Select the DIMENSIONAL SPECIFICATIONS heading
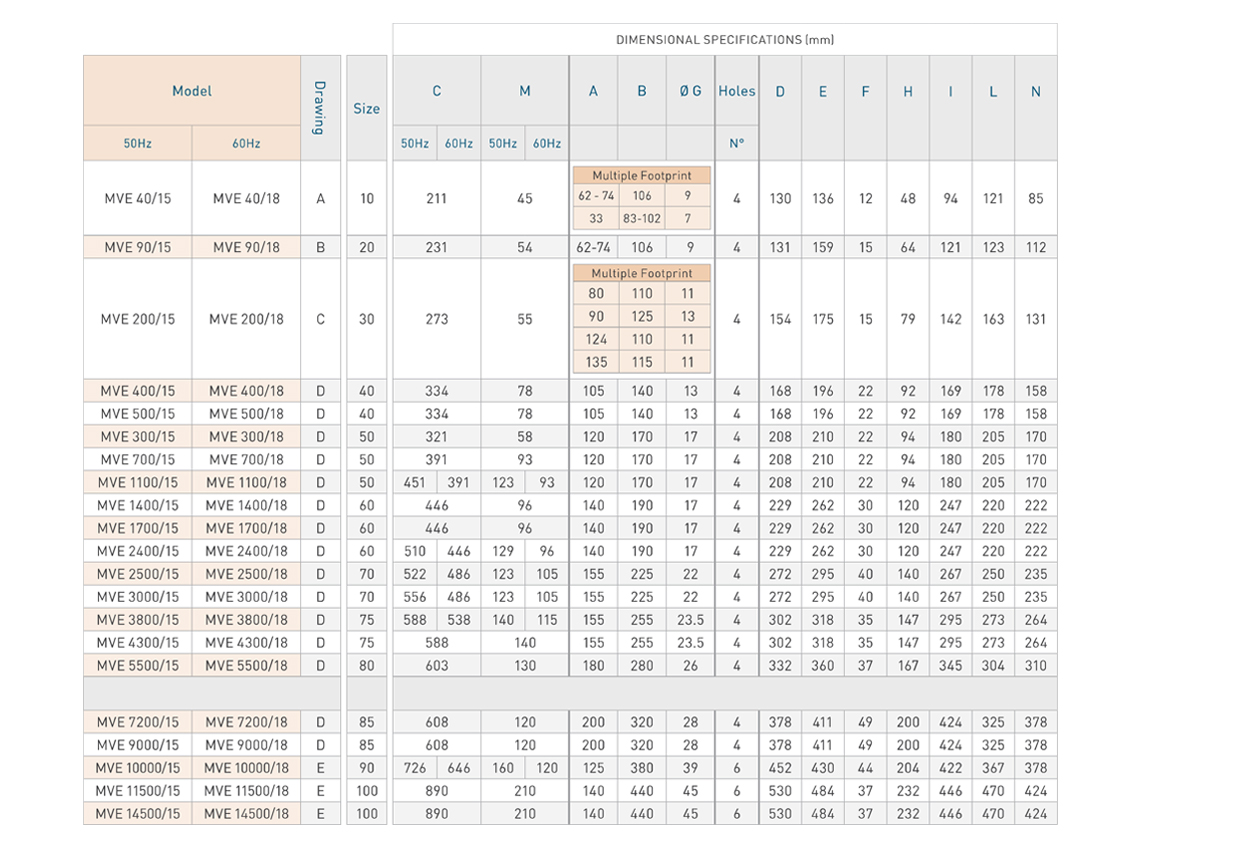Viewport: 1240px width, 866px height. coord(725,40)
